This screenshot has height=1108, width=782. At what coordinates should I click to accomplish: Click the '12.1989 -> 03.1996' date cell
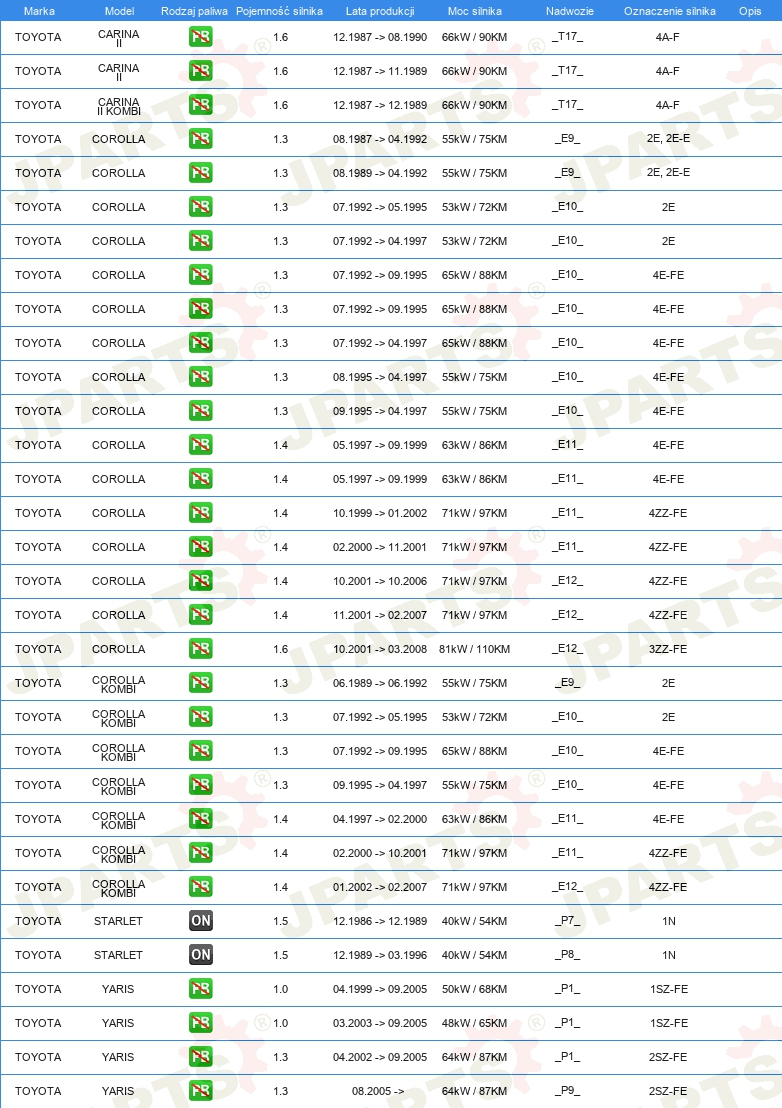[380, 955]
